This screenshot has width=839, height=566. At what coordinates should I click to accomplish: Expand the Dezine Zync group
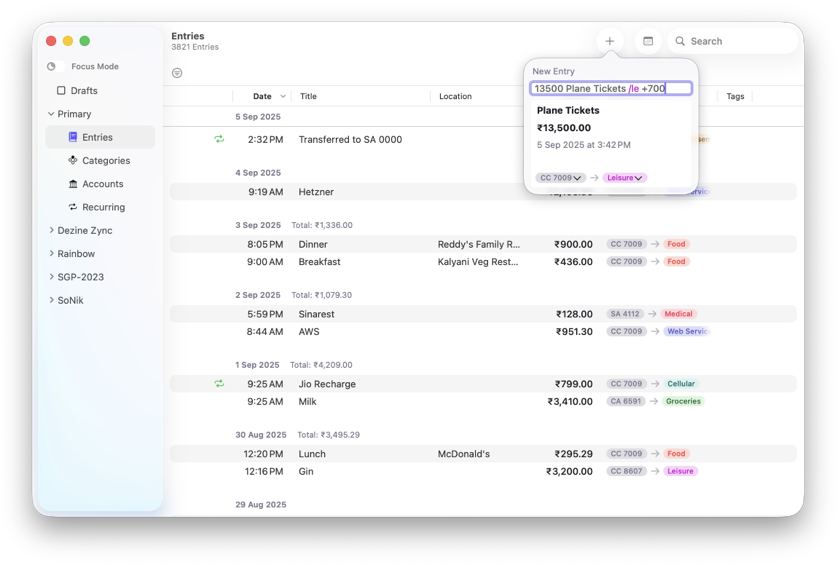51,230
